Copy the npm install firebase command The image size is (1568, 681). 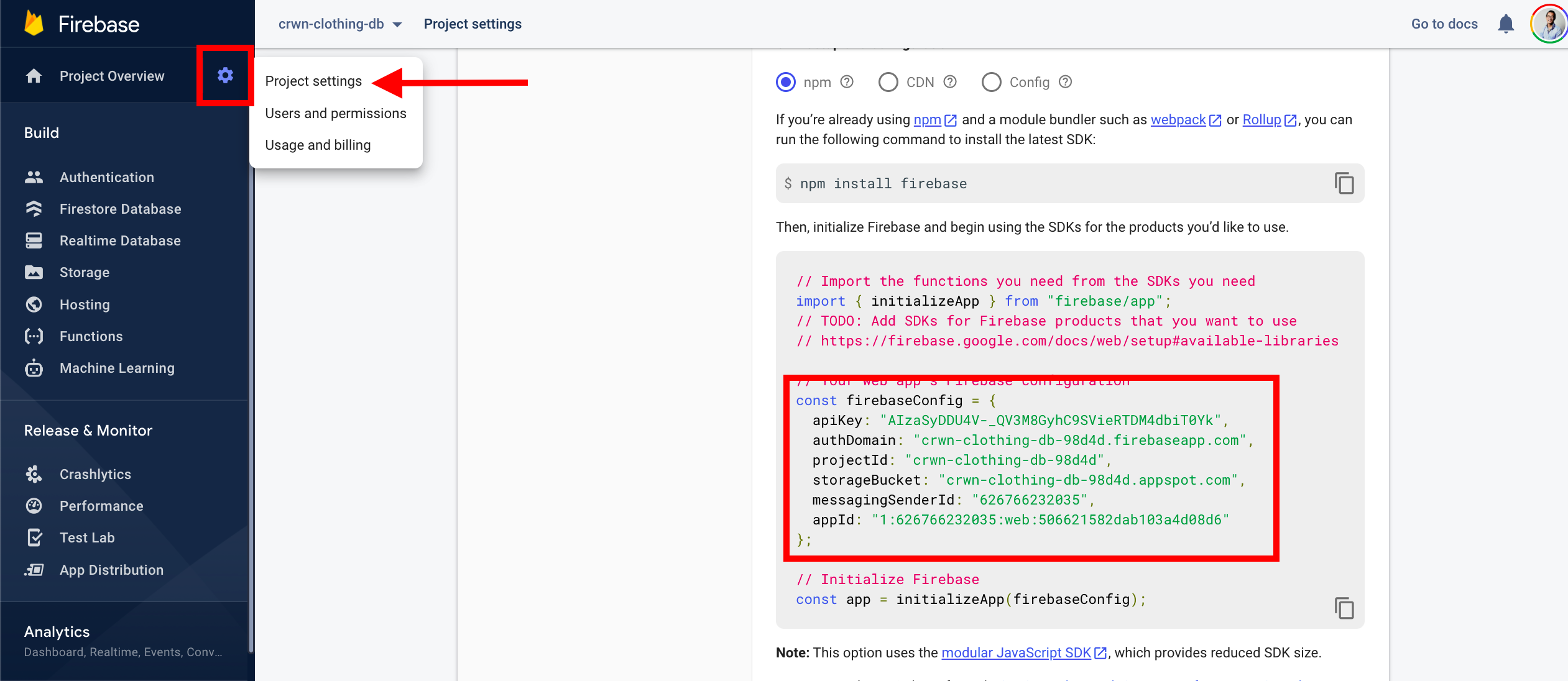1344,183
